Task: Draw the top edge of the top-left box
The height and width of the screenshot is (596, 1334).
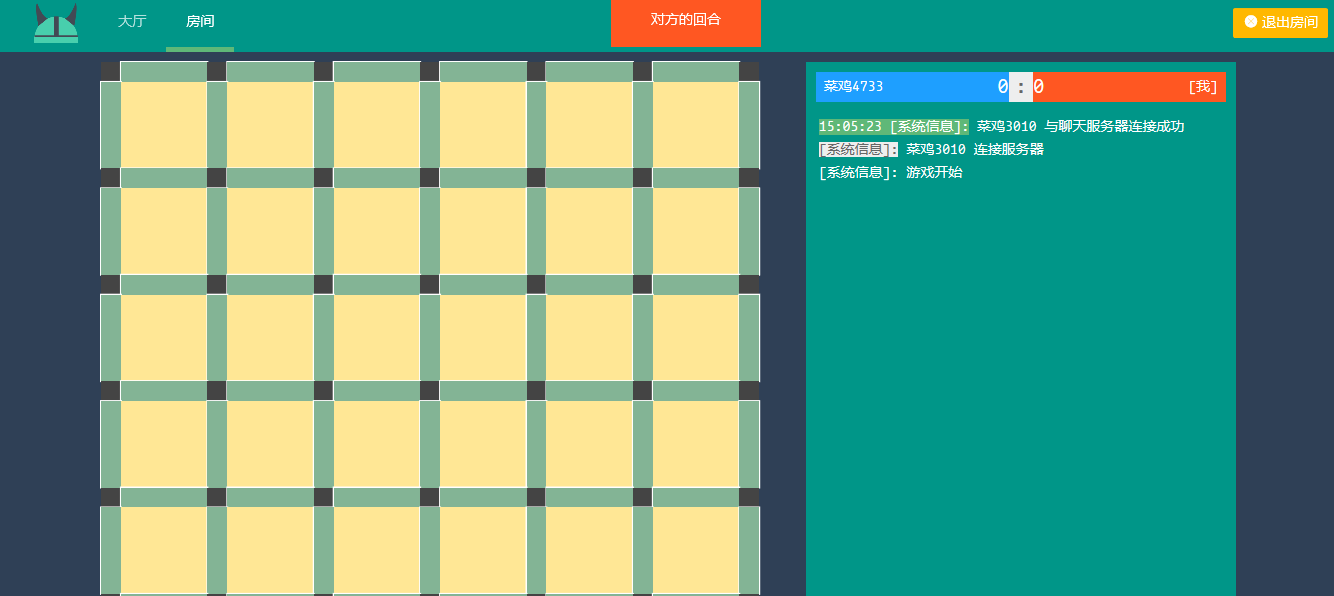Action: [x=164, y=71]
